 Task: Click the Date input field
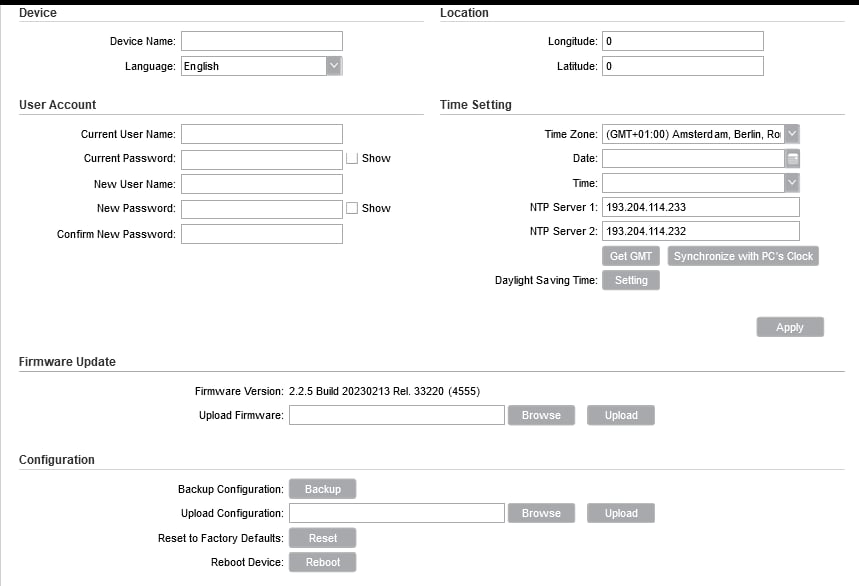pos(694,159)
